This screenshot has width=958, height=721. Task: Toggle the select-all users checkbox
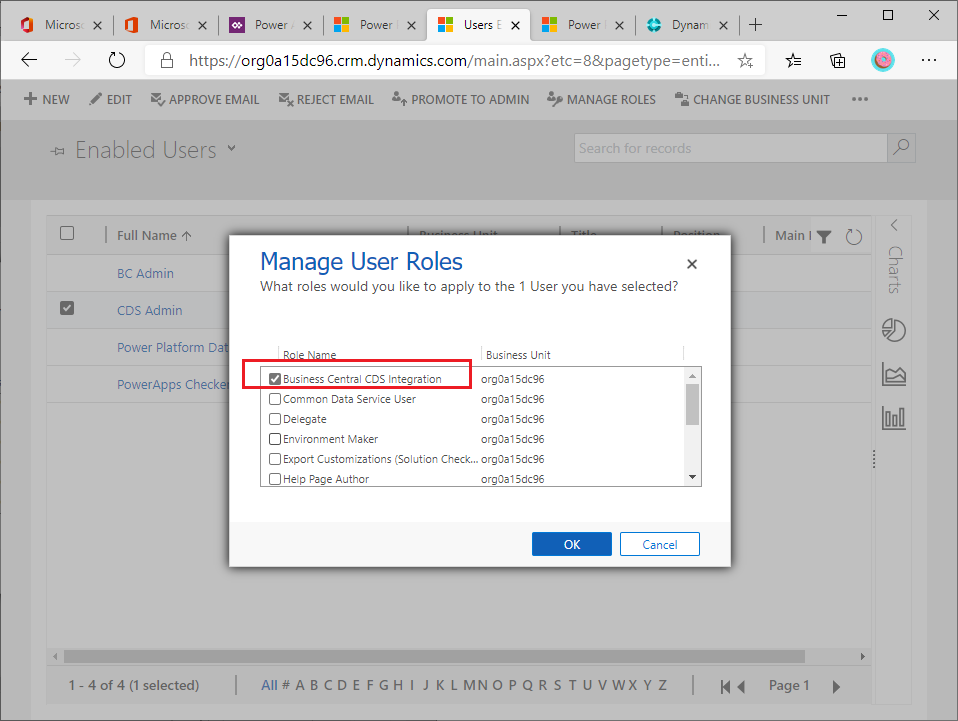pyautogui.click(x=67, y=233)
